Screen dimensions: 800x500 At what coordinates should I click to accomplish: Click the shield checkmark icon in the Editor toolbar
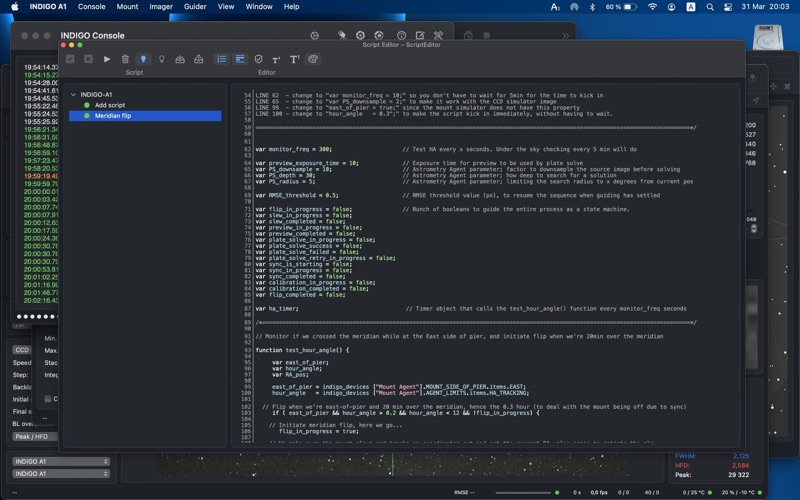[258, 59]
